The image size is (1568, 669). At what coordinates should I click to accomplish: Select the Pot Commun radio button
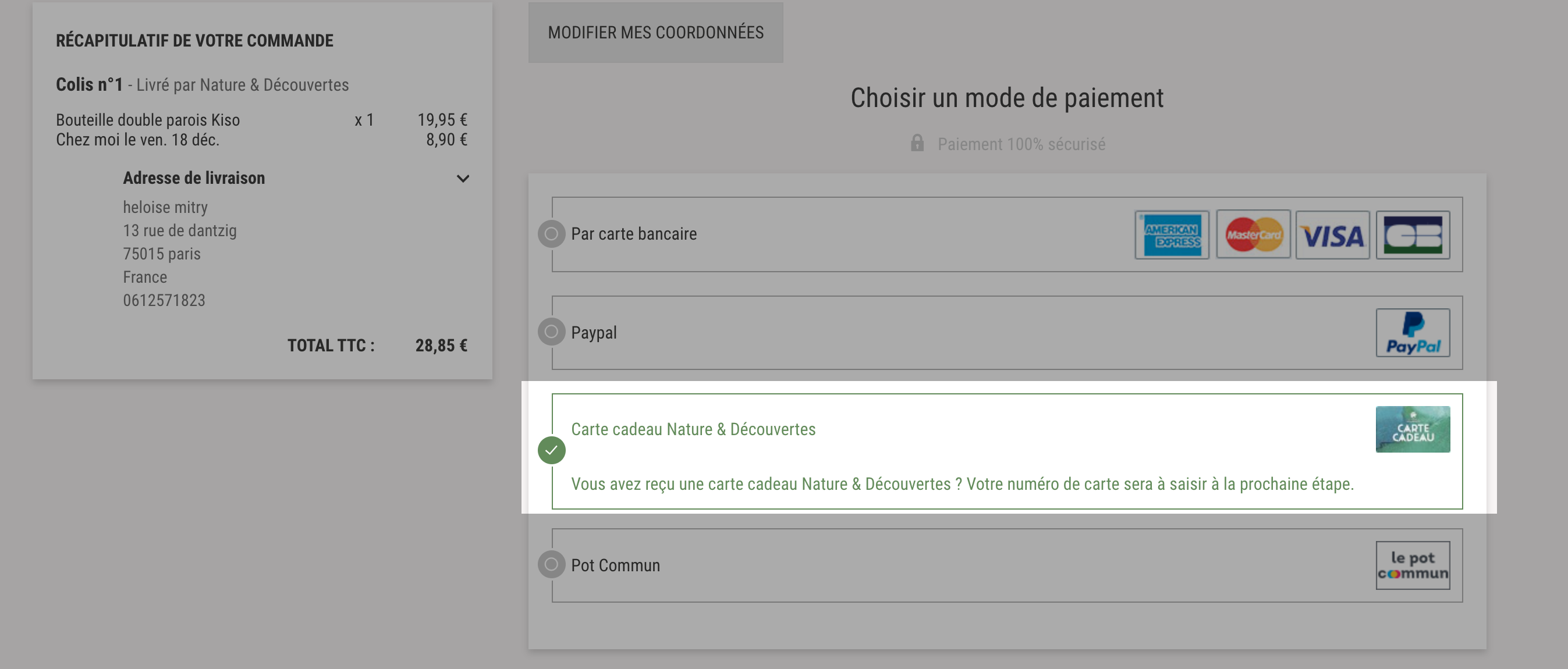552,564
